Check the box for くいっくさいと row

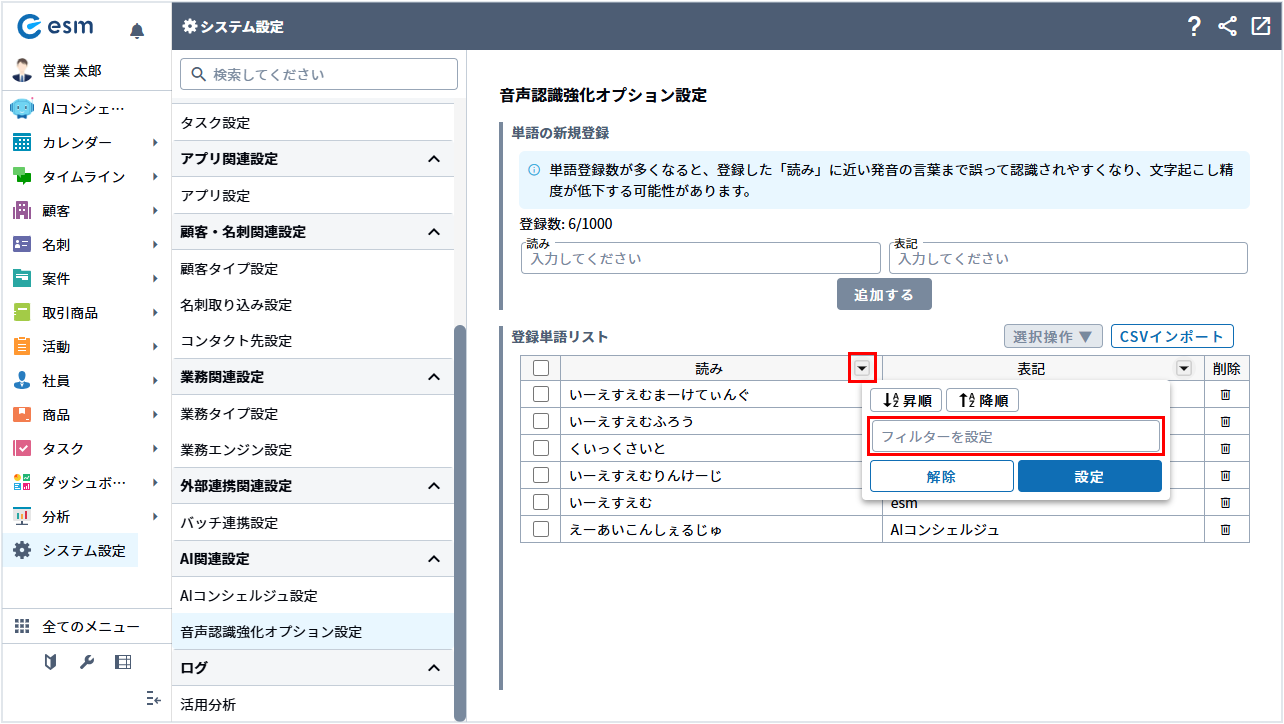541,448
